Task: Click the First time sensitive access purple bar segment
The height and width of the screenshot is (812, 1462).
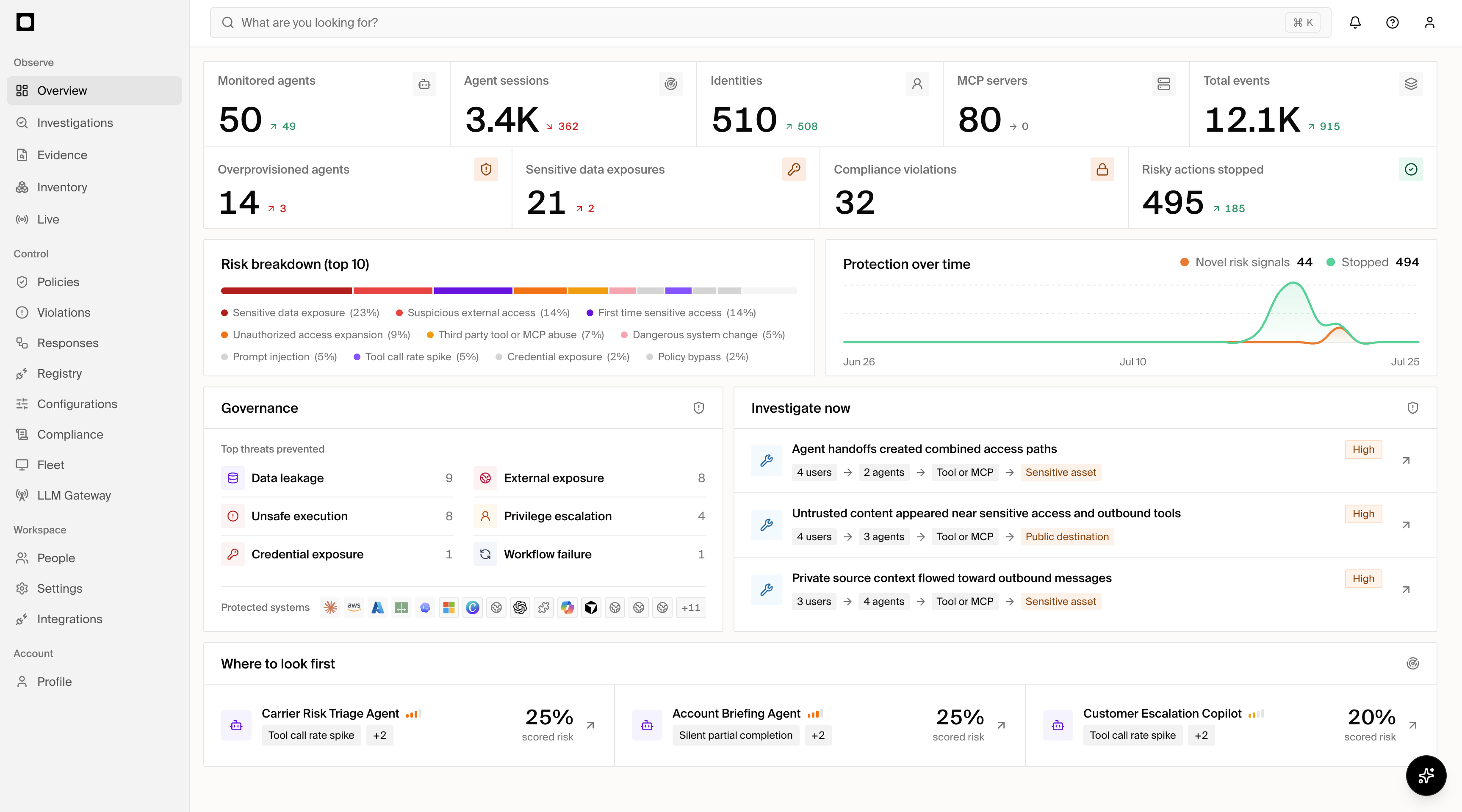Action: tap(473, 291)
